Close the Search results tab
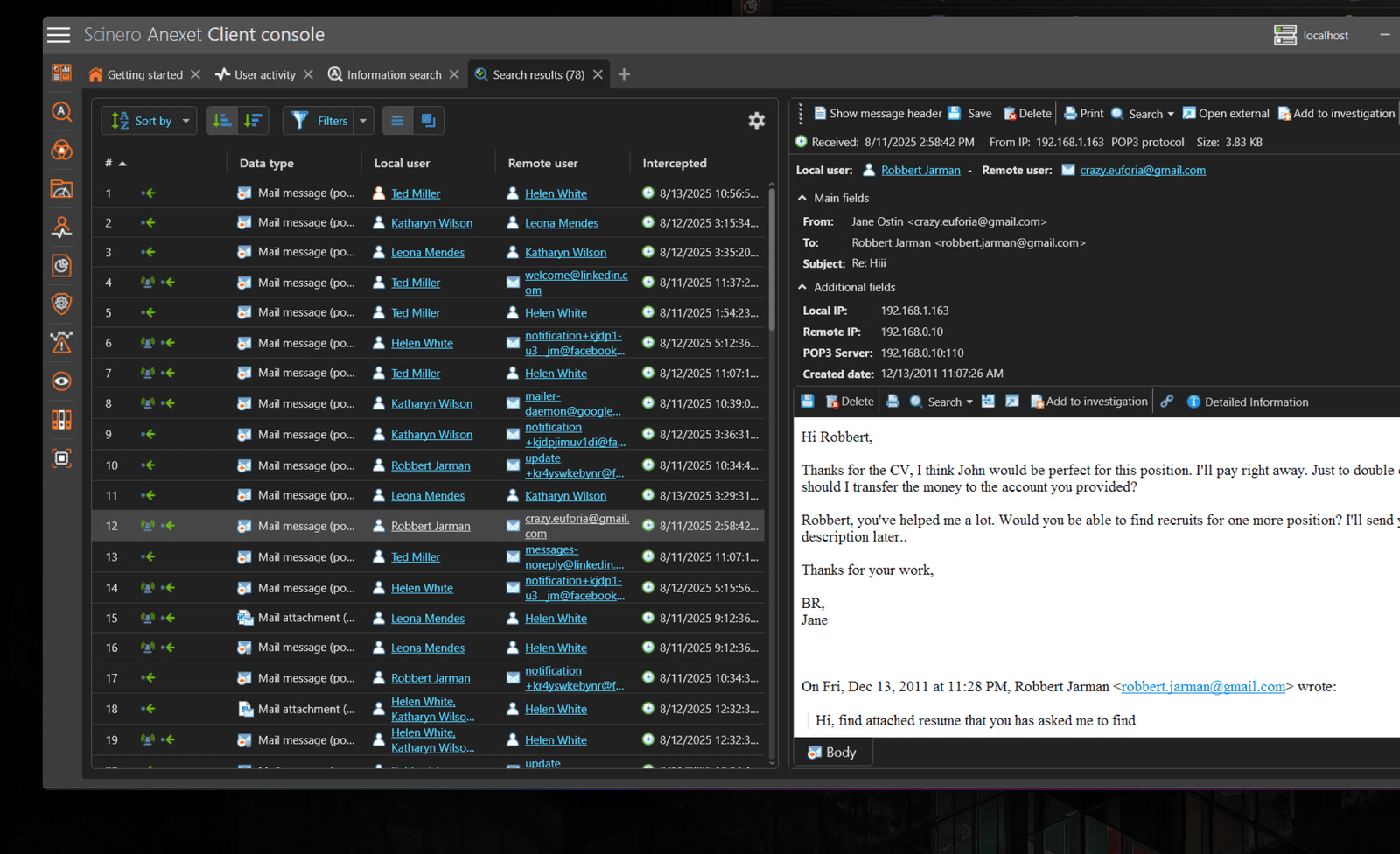1400x854 pixels. tap(598, 74)
